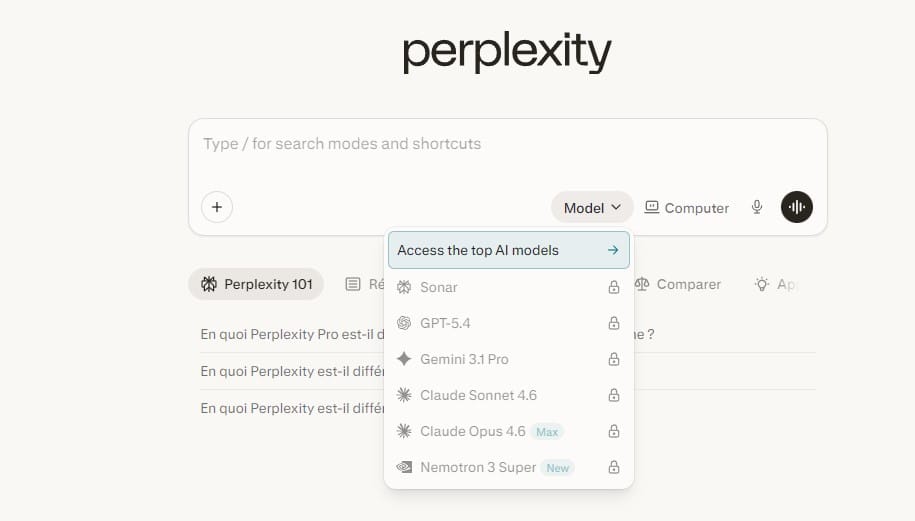Open Access the top AI models banner
The width and height of the screenshot is (915, 521).
pos(508,250)
